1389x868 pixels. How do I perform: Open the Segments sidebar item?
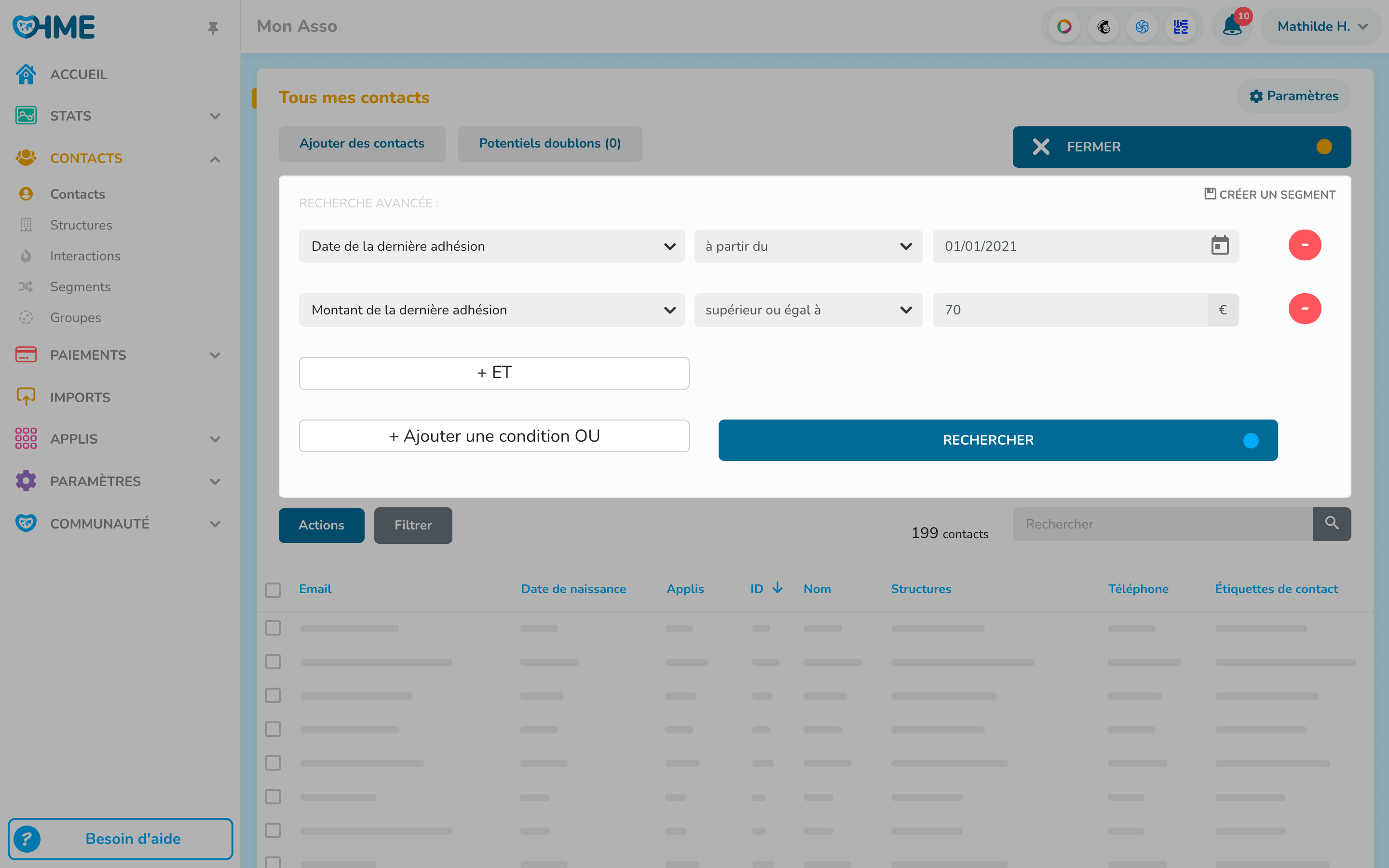[81, 286]
